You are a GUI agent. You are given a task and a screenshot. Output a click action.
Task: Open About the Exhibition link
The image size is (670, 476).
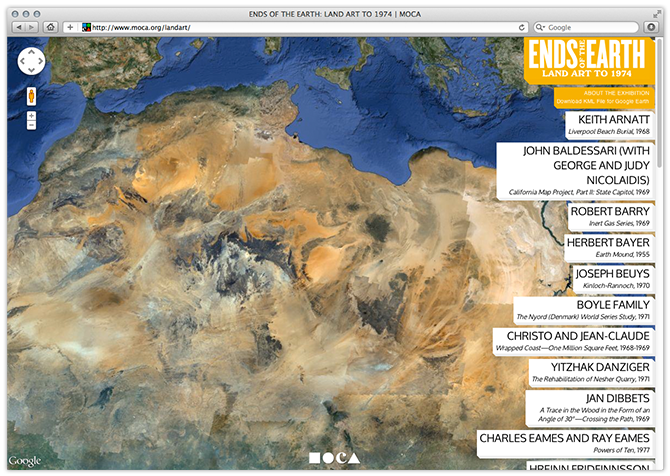(616, 93)
